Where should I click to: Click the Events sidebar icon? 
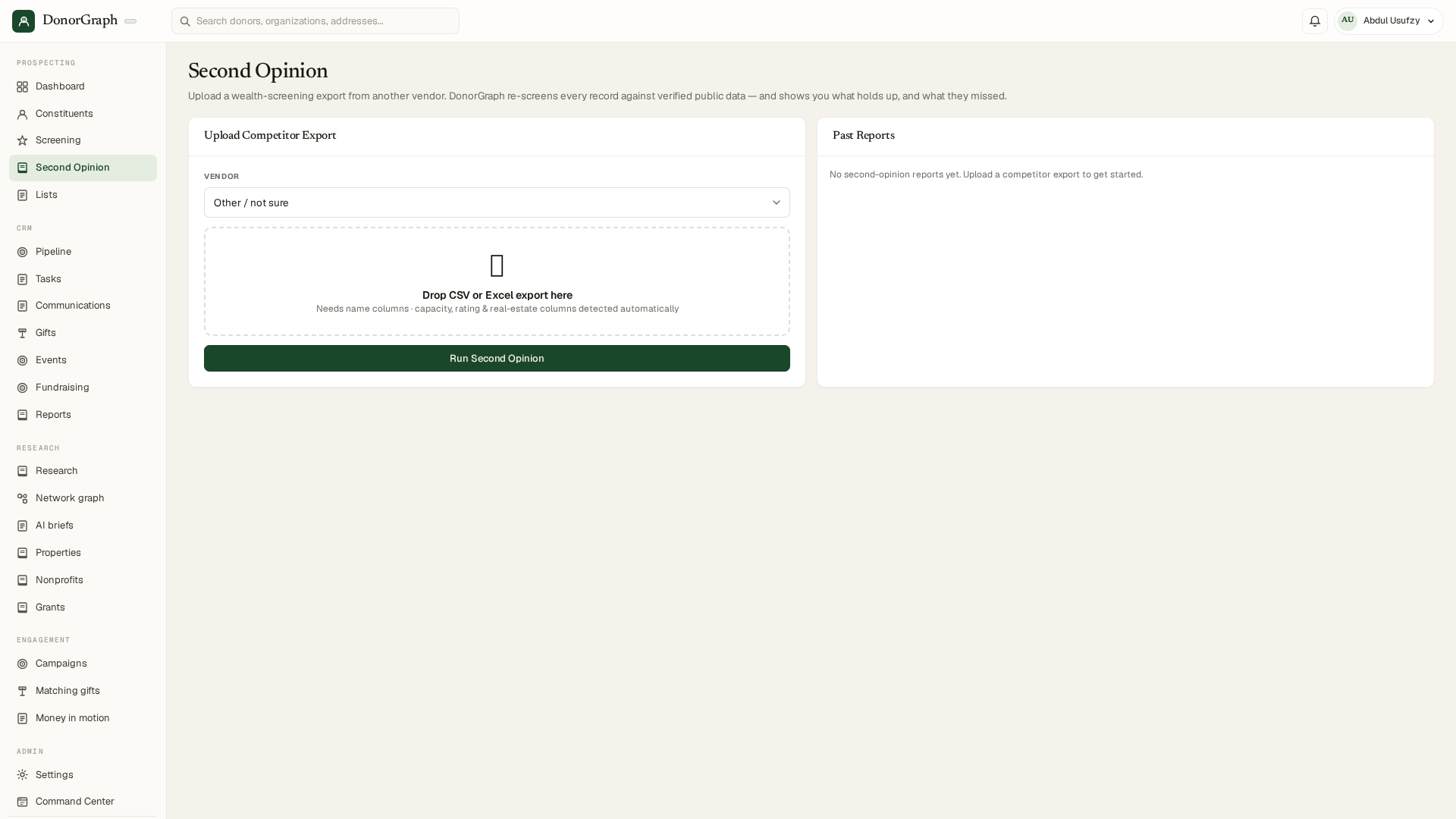tap(23, 361)
